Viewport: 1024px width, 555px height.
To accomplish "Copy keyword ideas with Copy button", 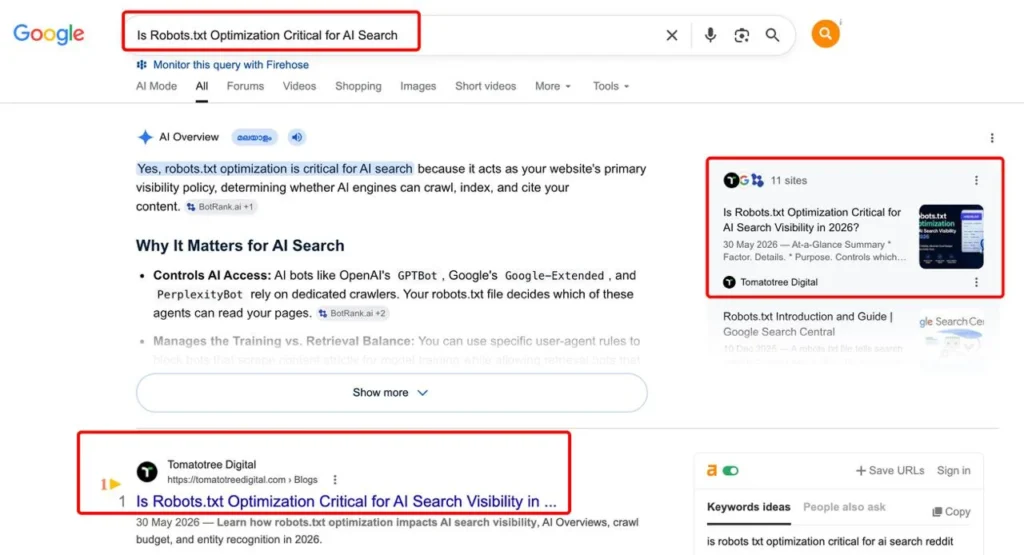I will (951, 512).
